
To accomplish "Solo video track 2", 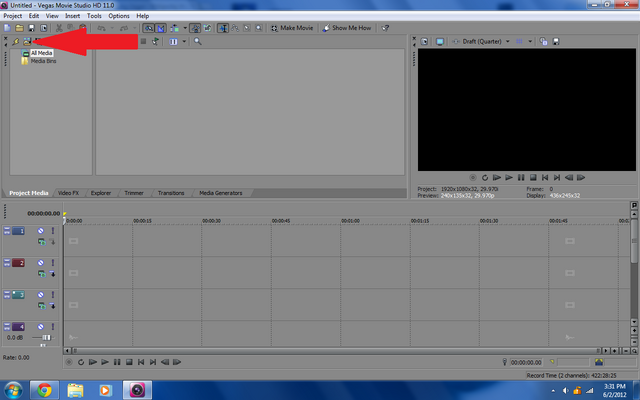I will tap(53, 263).
